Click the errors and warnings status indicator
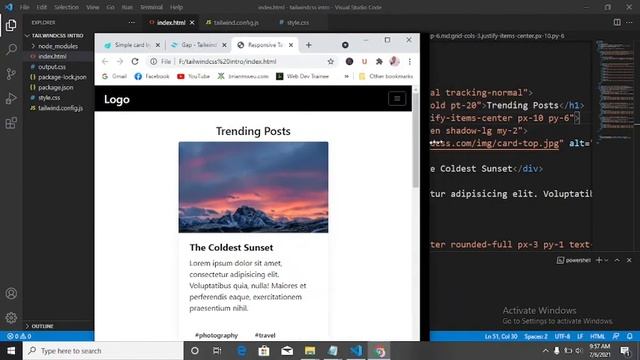Screen dimensions: 640x360 pyautogui.click(x=19, y=336)
